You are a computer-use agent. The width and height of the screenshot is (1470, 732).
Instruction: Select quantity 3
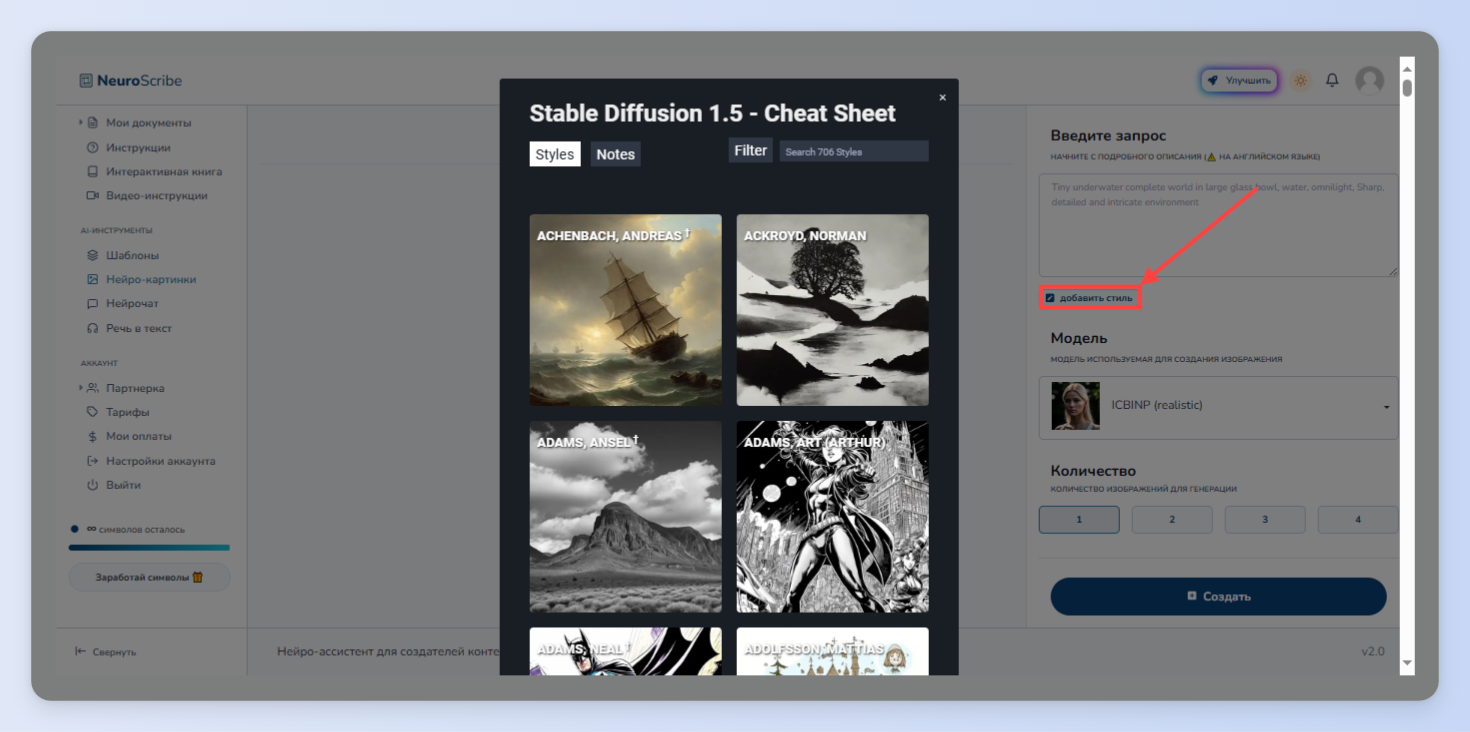(x=1265, y=520)
